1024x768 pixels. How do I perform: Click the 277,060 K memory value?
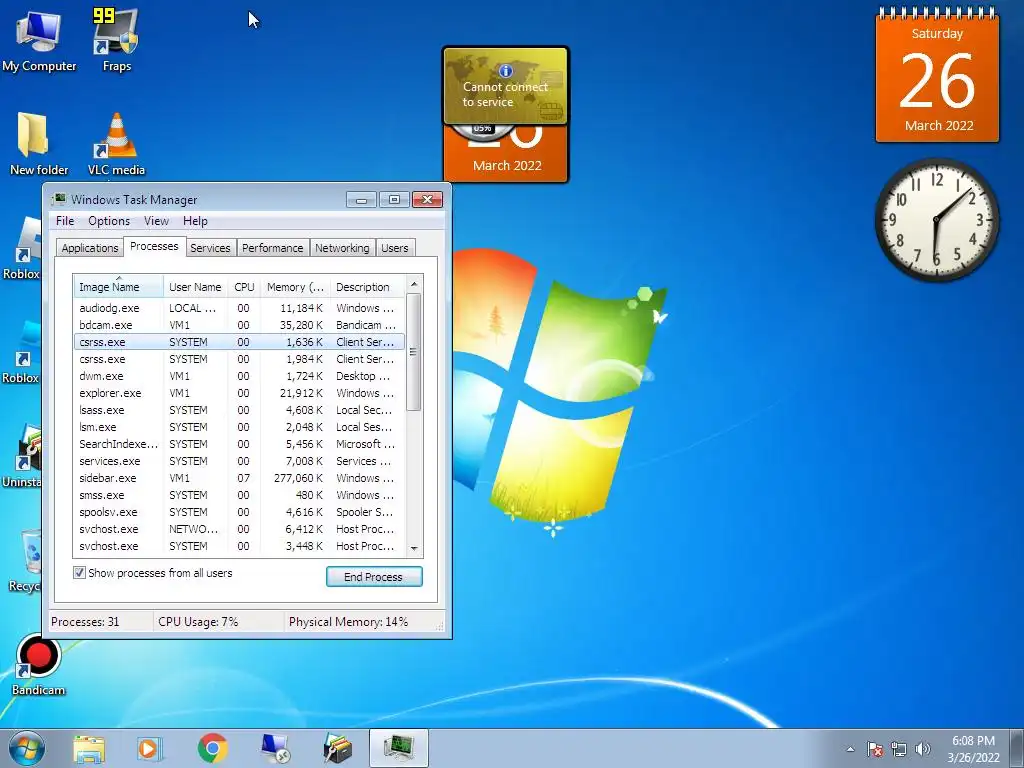298,478
